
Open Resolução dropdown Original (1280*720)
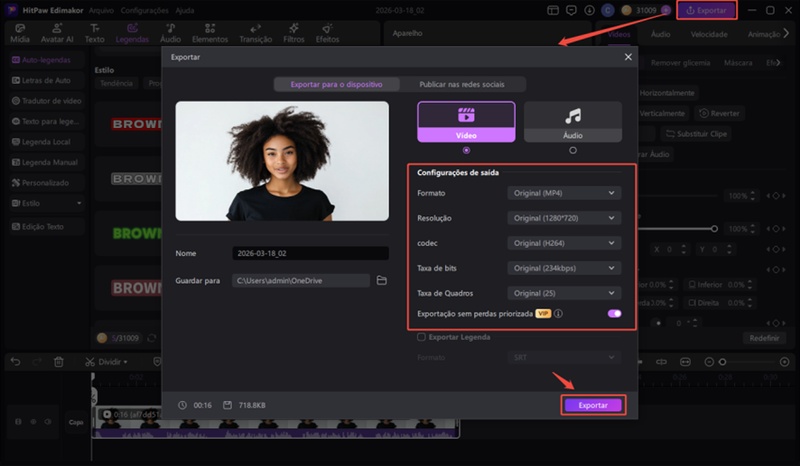[x=564, y=218]
